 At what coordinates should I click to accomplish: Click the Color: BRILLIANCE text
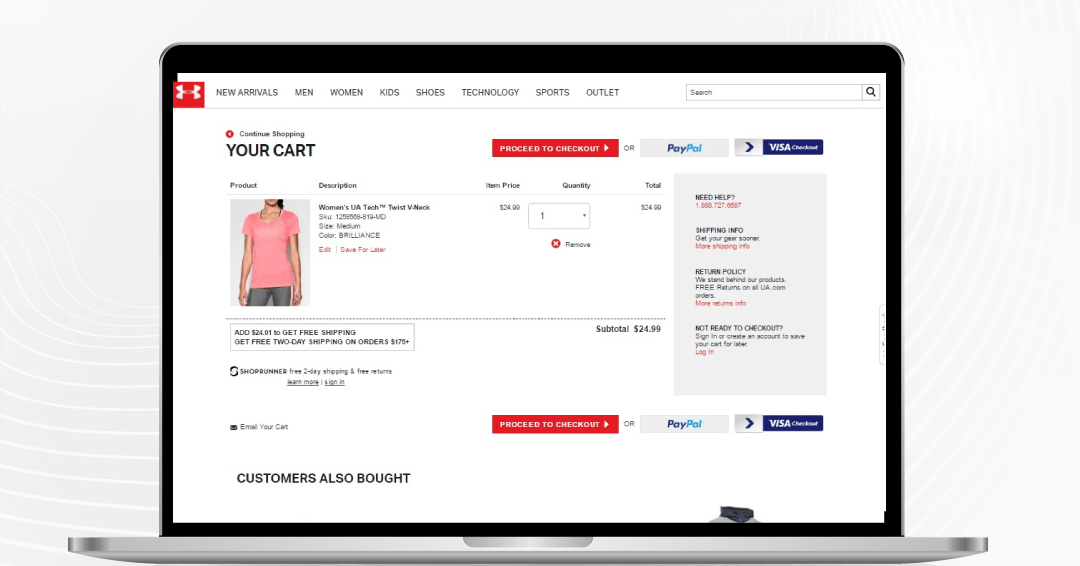pyautogui.click(x=349, y=235)
